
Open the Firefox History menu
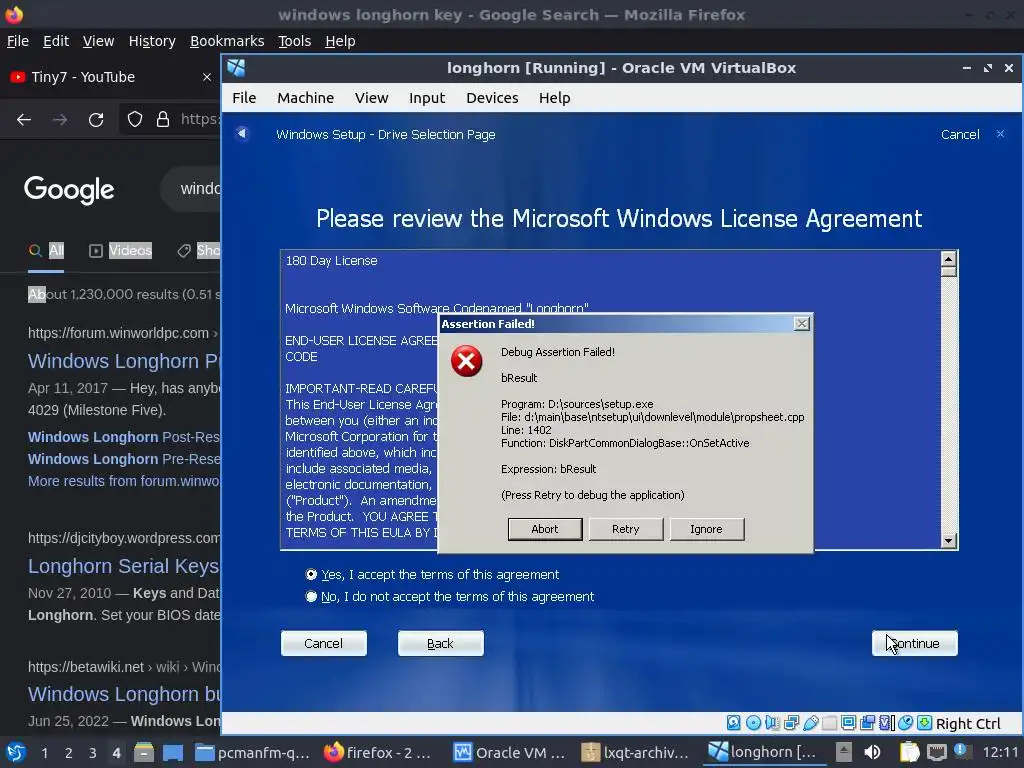coord(152,41)
